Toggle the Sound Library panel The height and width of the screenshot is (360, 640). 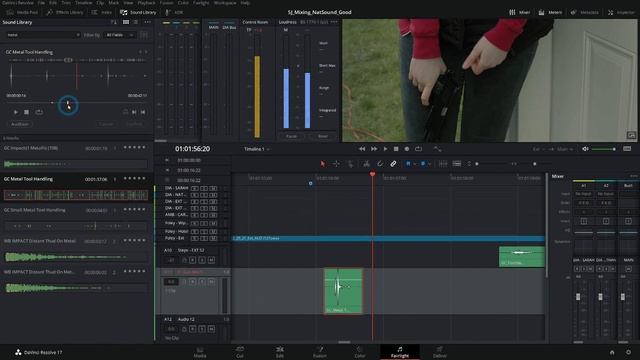coord(138,12)
